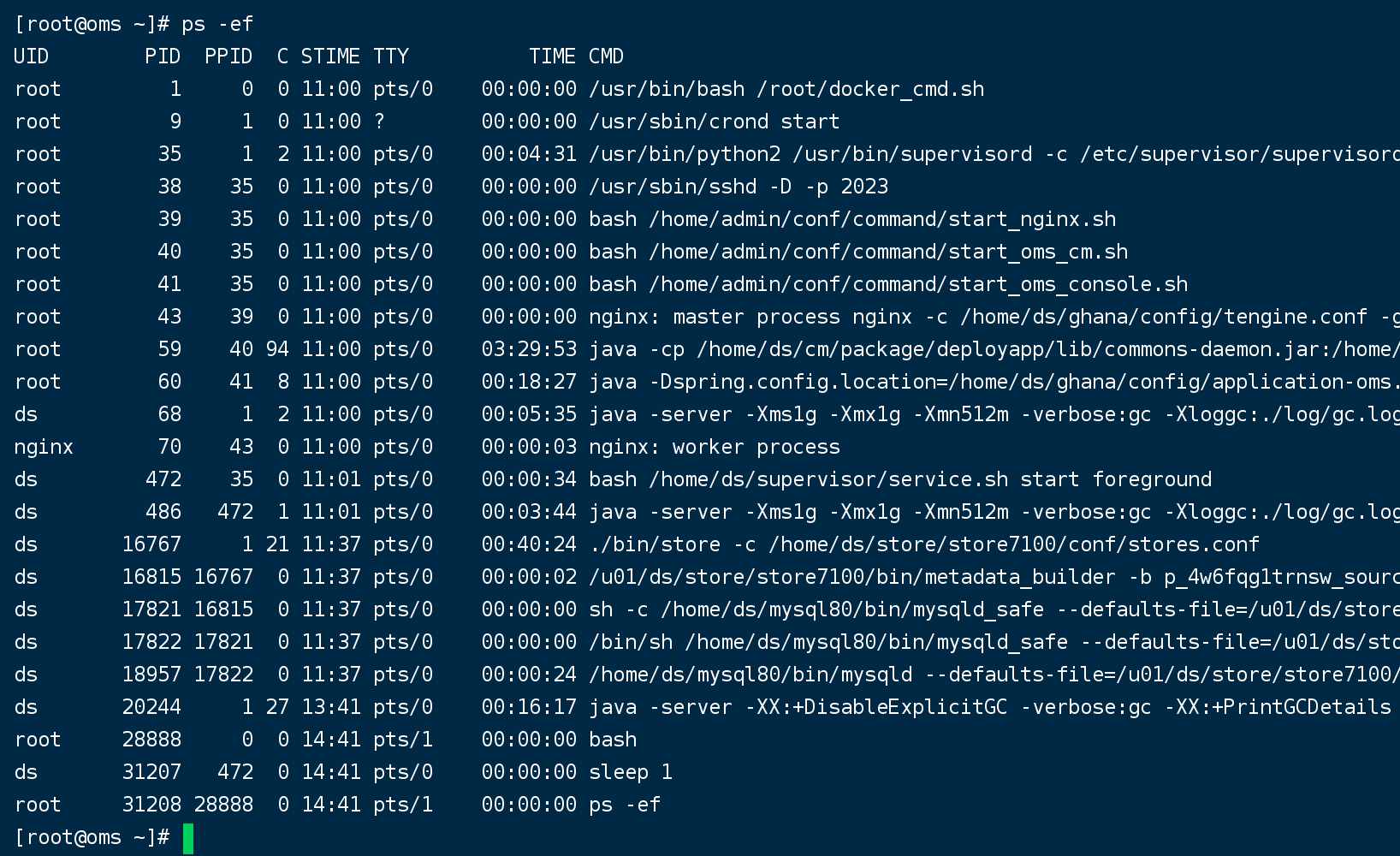Click the STIME column header
Screen dimensions: 1400x856
(x=330, y=56)
